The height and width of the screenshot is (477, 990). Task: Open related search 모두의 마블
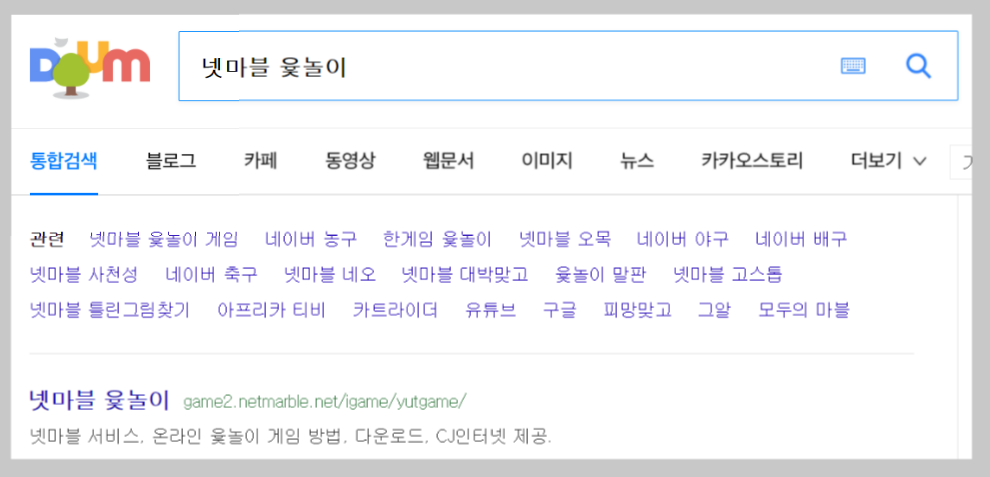coord(804,310)
